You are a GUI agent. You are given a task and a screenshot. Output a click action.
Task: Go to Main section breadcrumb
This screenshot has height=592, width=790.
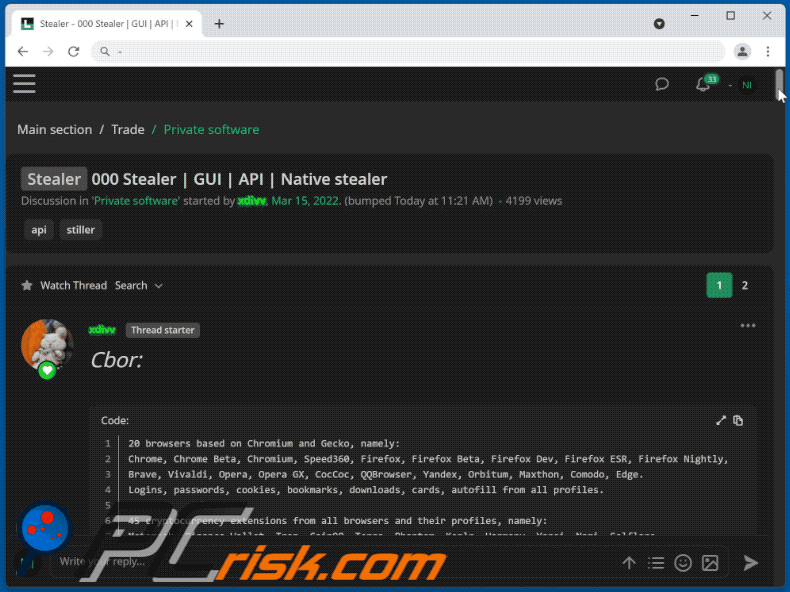54,129
